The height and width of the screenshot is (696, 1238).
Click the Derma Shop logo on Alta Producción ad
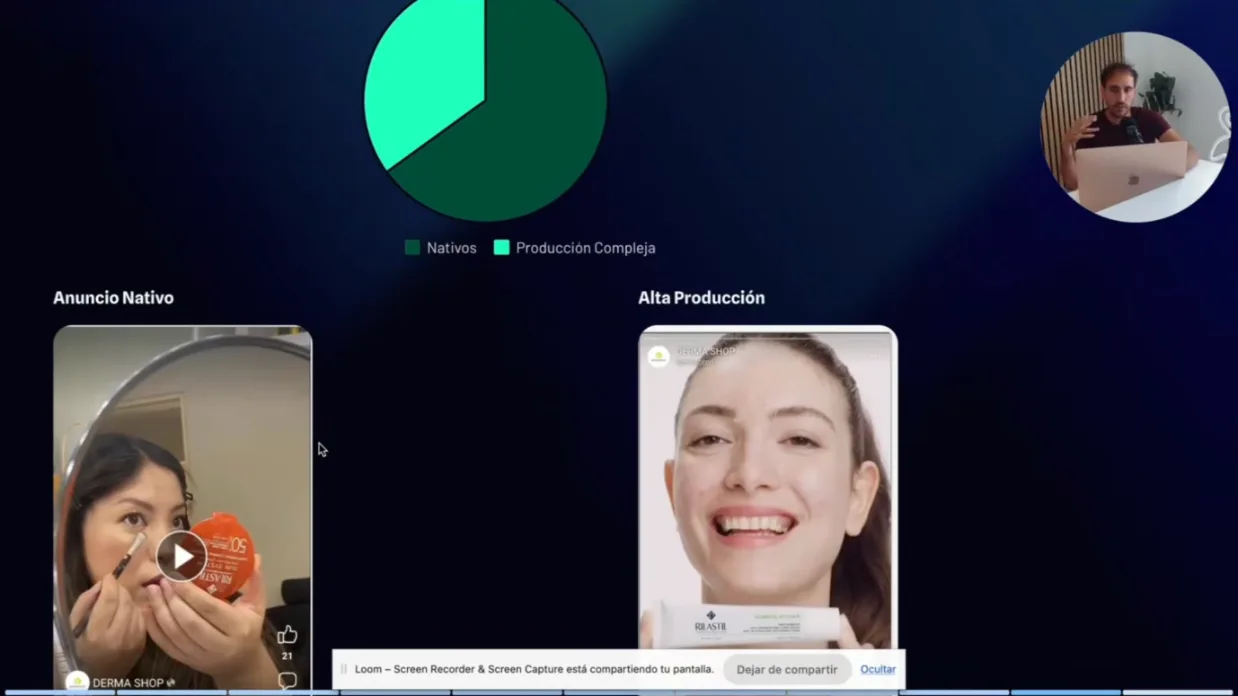point(658,356)
